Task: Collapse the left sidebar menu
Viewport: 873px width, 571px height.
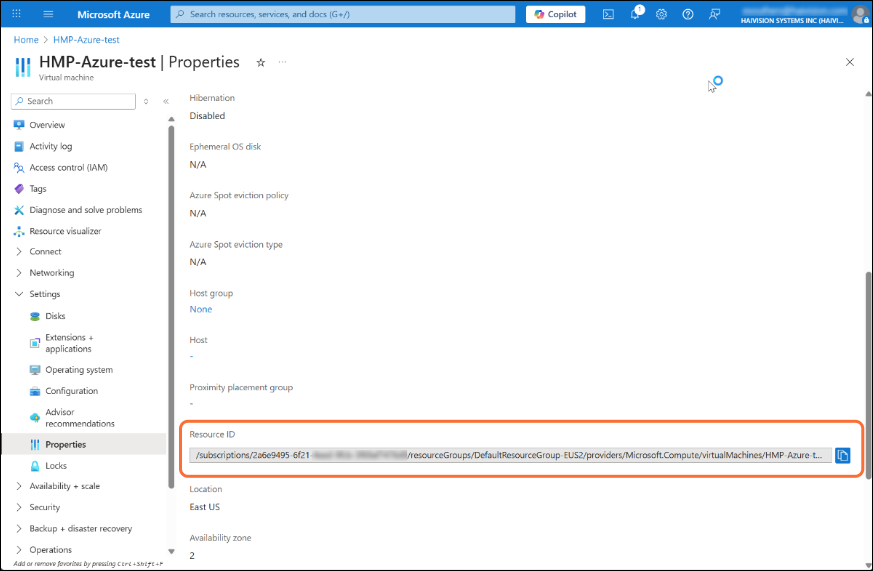Action: [x=166, y=101]
